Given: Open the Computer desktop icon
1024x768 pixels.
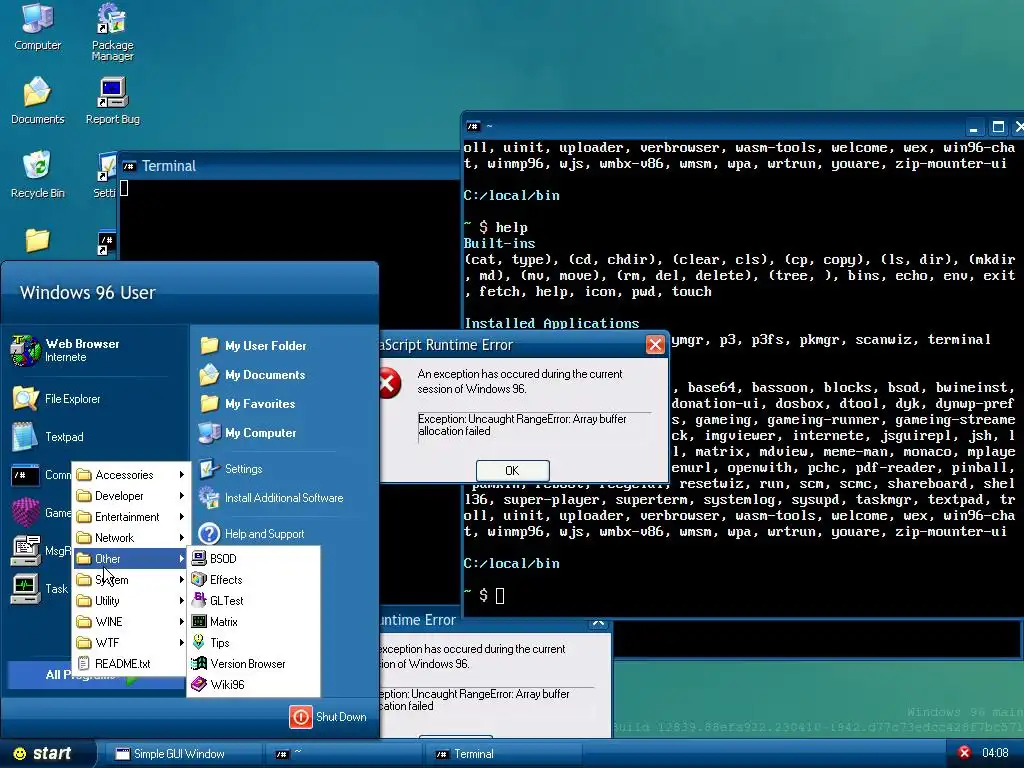Looking at the screenshot, I should click(x=37, y=26).
